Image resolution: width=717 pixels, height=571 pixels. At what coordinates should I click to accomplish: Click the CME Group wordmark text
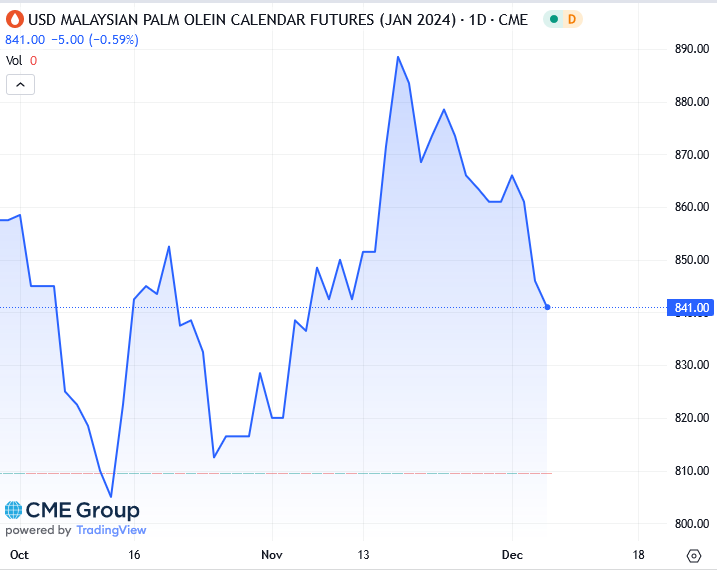tap(82, 511)
